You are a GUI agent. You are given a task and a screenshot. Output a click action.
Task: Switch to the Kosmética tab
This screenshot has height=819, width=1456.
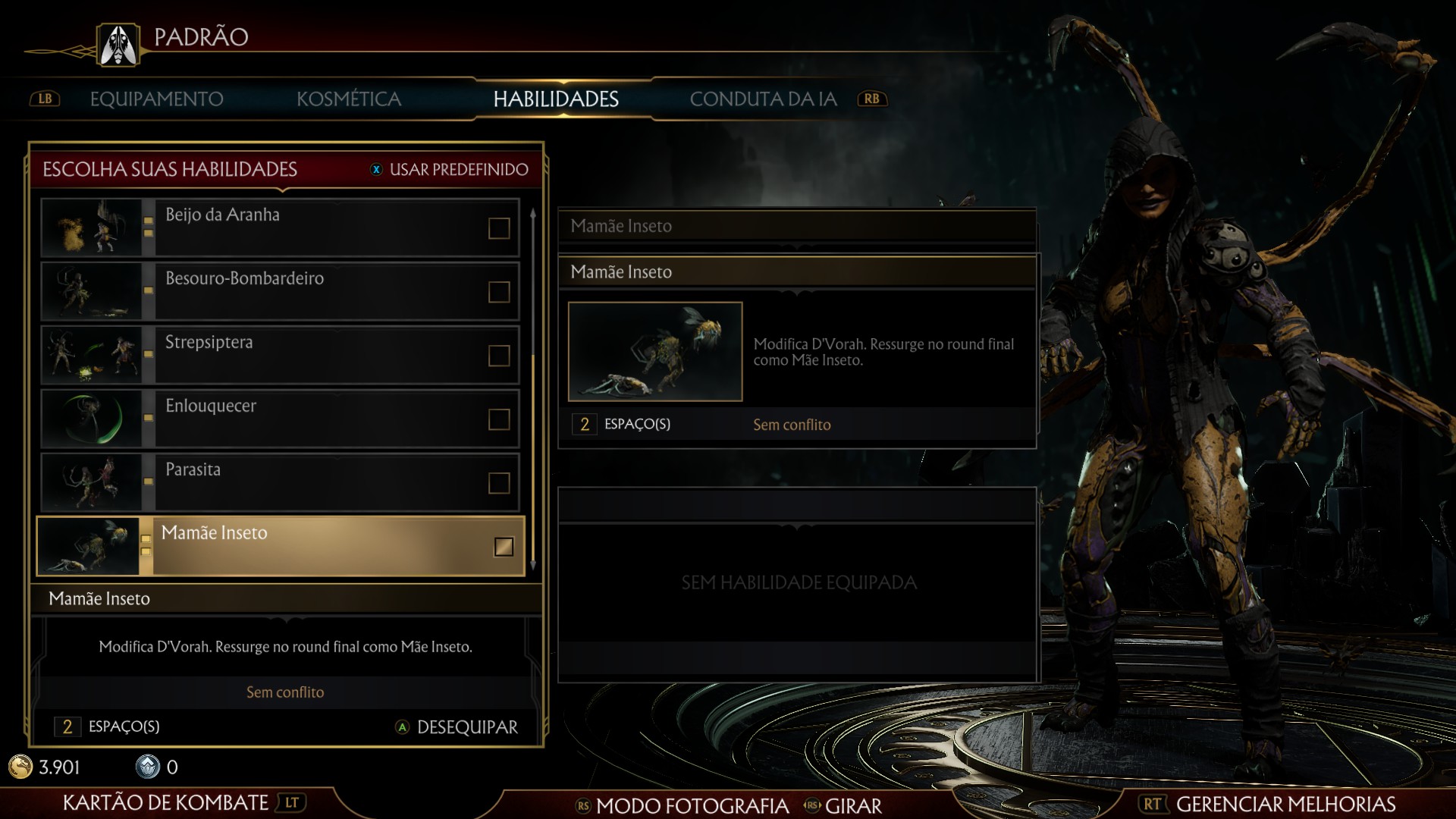349,99
